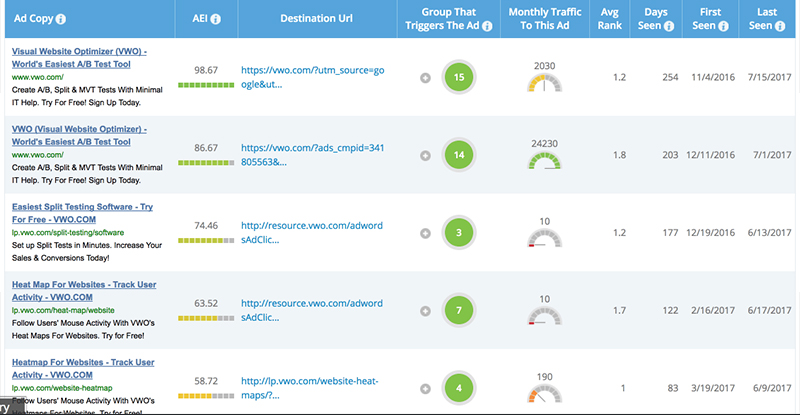The image size is (800, 415).
Task: Click the days seen value 254
Action: pyautogui.click(x=670, y=78)
